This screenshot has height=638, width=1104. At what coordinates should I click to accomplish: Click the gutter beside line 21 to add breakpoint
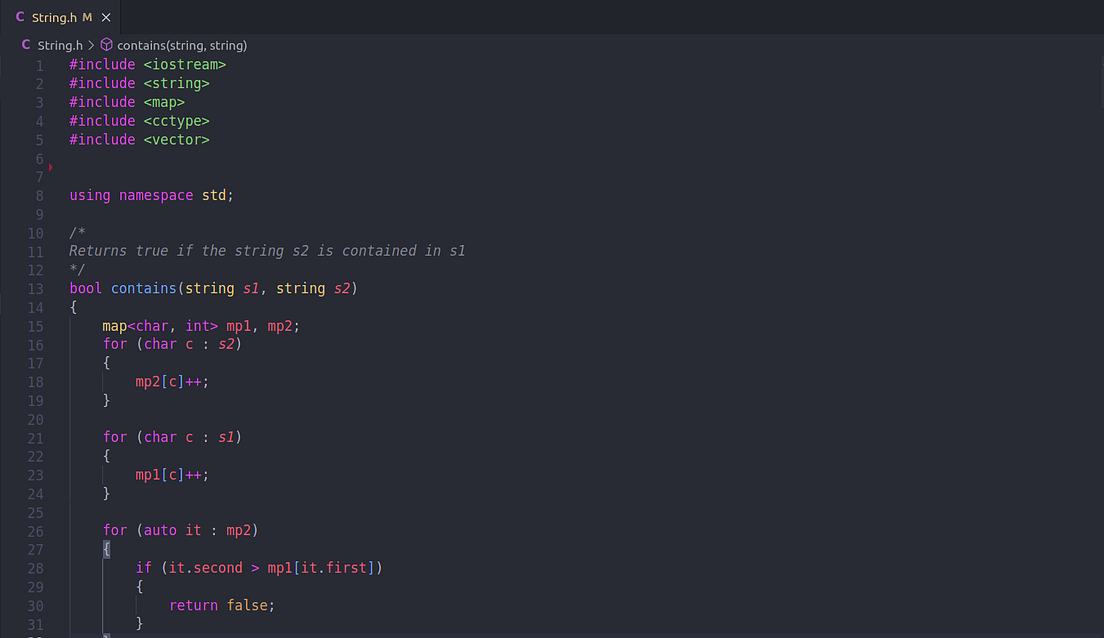(52, 437)
